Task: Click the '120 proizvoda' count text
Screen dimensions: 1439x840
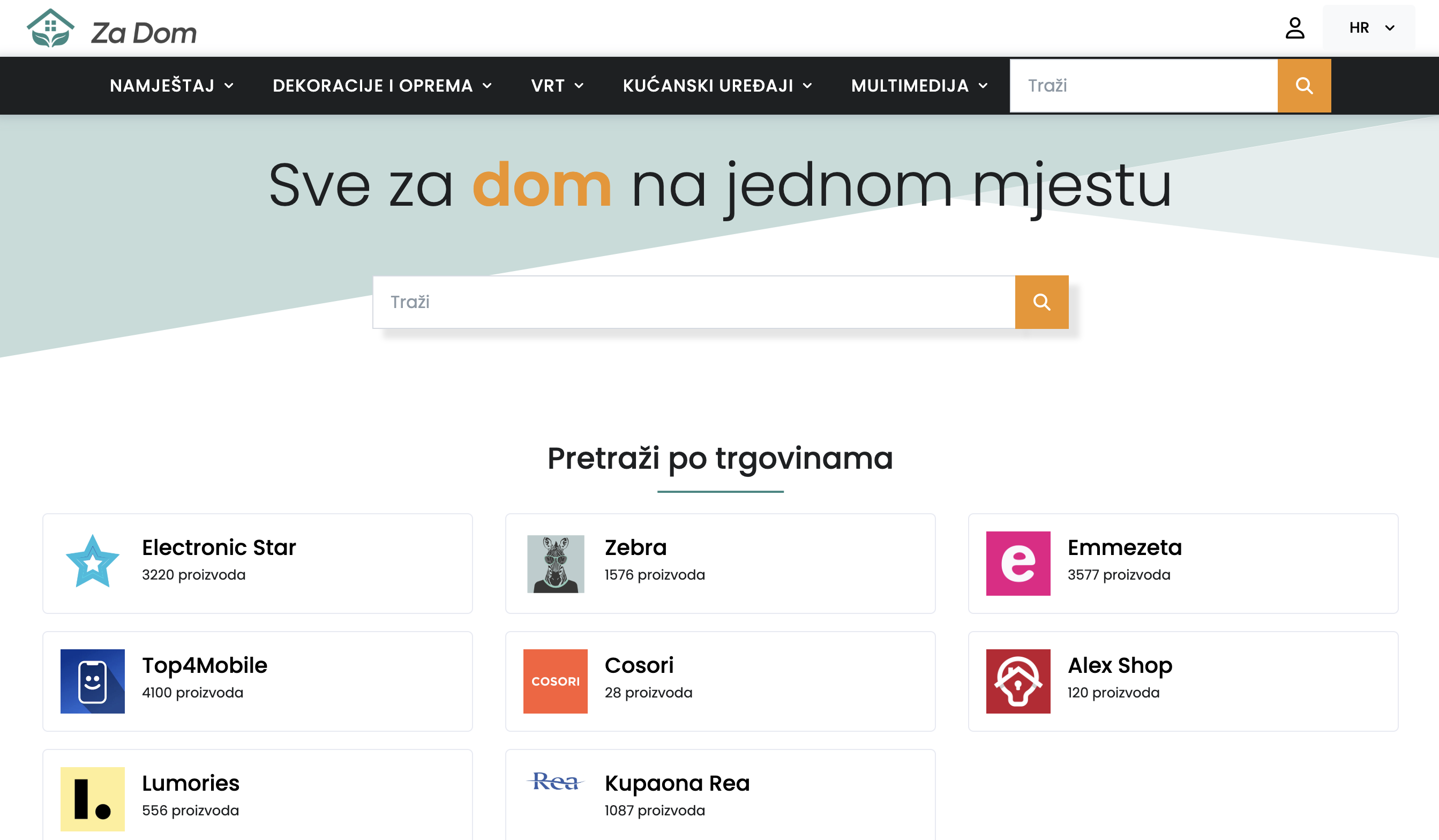Action: tap(1113, 693)
